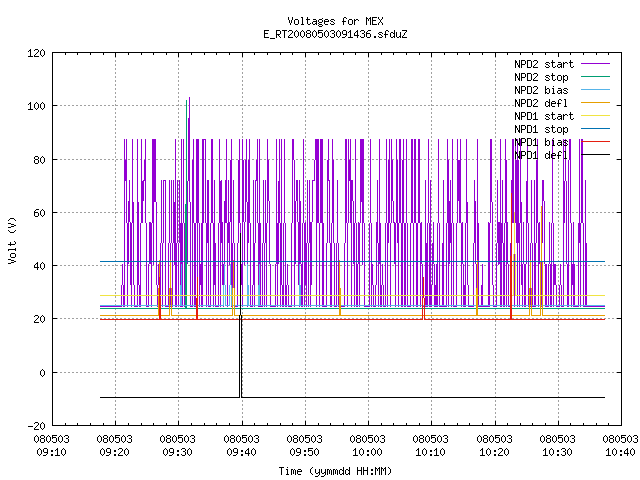Click the black NPD1 defl legend line
Viewport: 640px width, 480px height.
(595, 155)
